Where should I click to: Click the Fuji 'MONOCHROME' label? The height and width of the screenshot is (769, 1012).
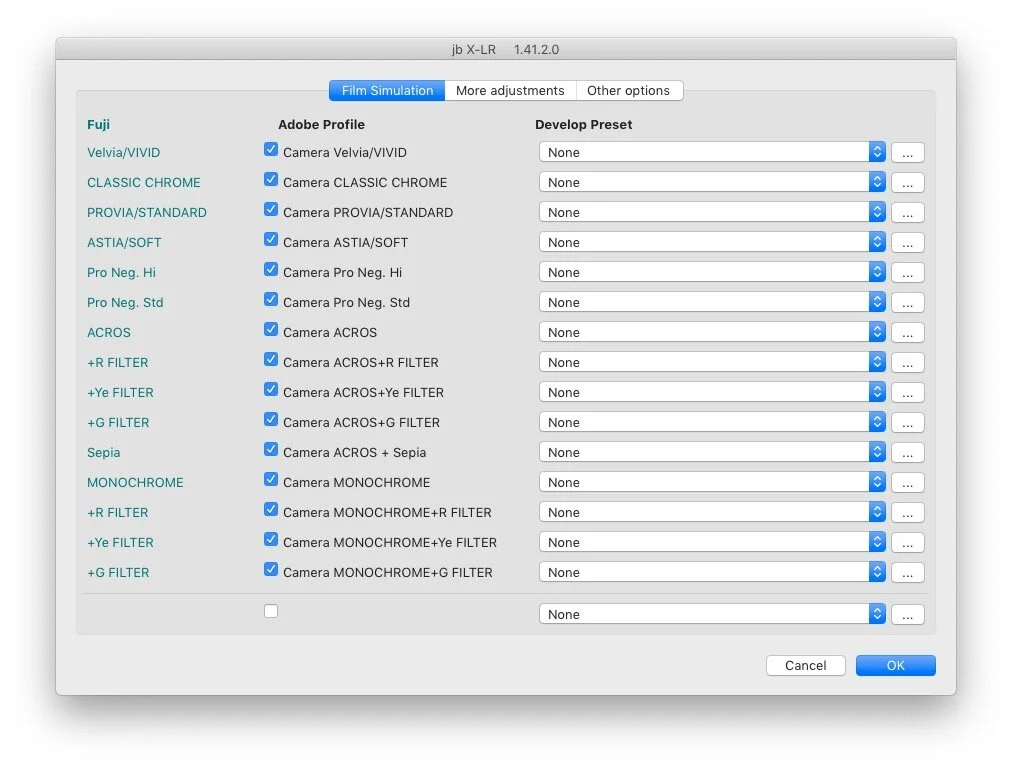click(135, 482)
